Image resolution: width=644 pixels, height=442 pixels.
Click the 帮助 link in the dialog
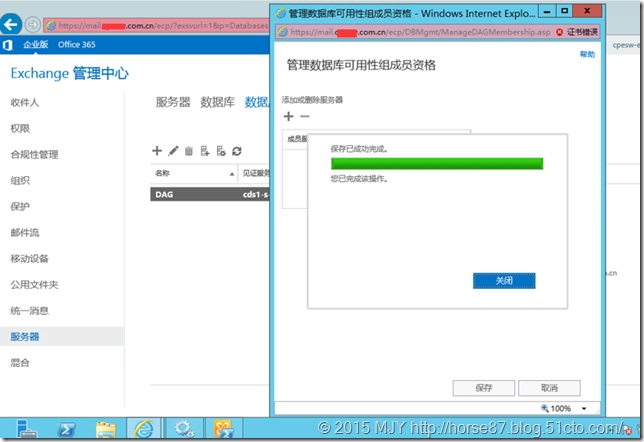coord(586,55)
